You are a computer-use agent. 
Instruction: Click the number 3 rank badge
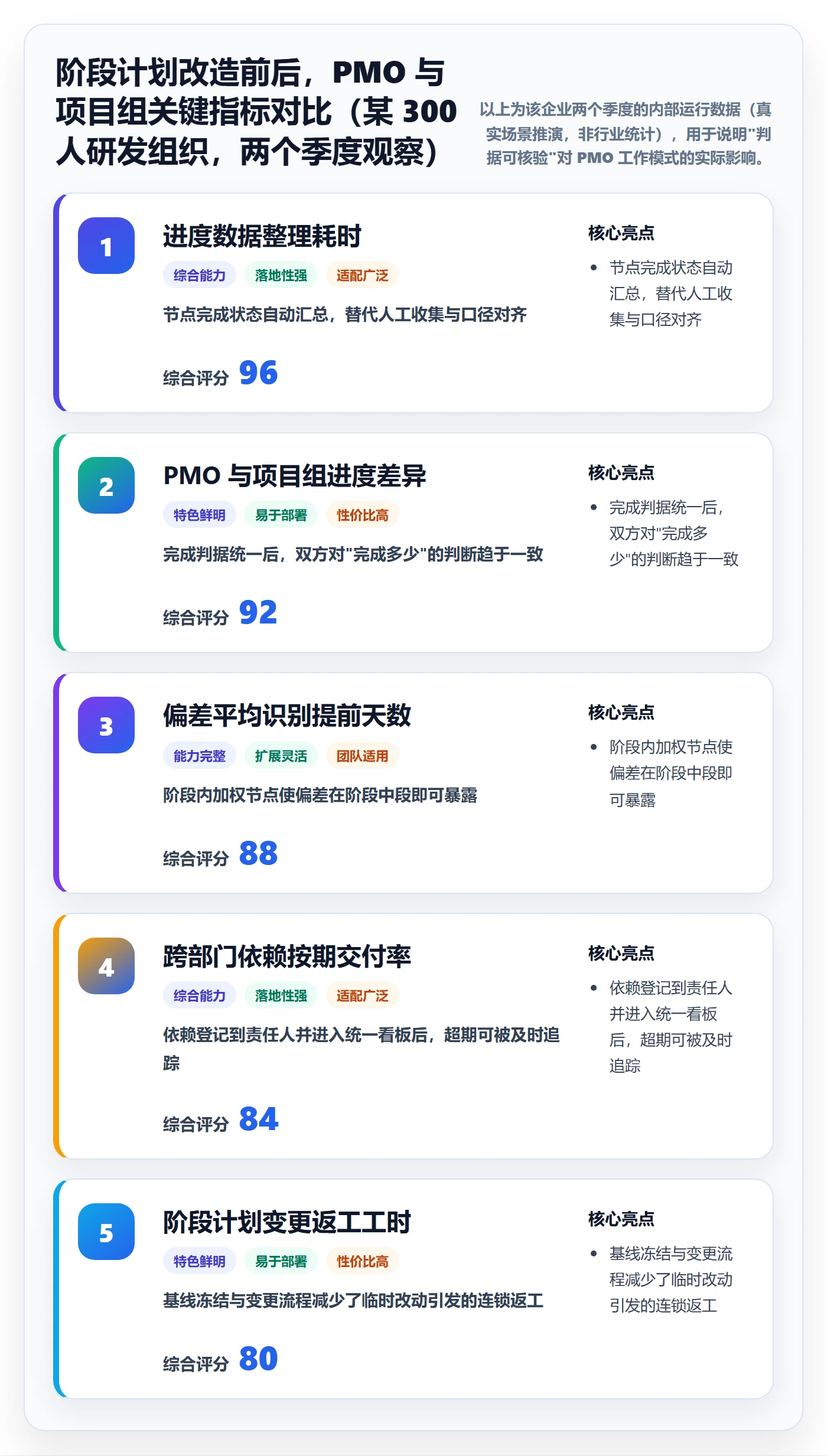(106, 725)
